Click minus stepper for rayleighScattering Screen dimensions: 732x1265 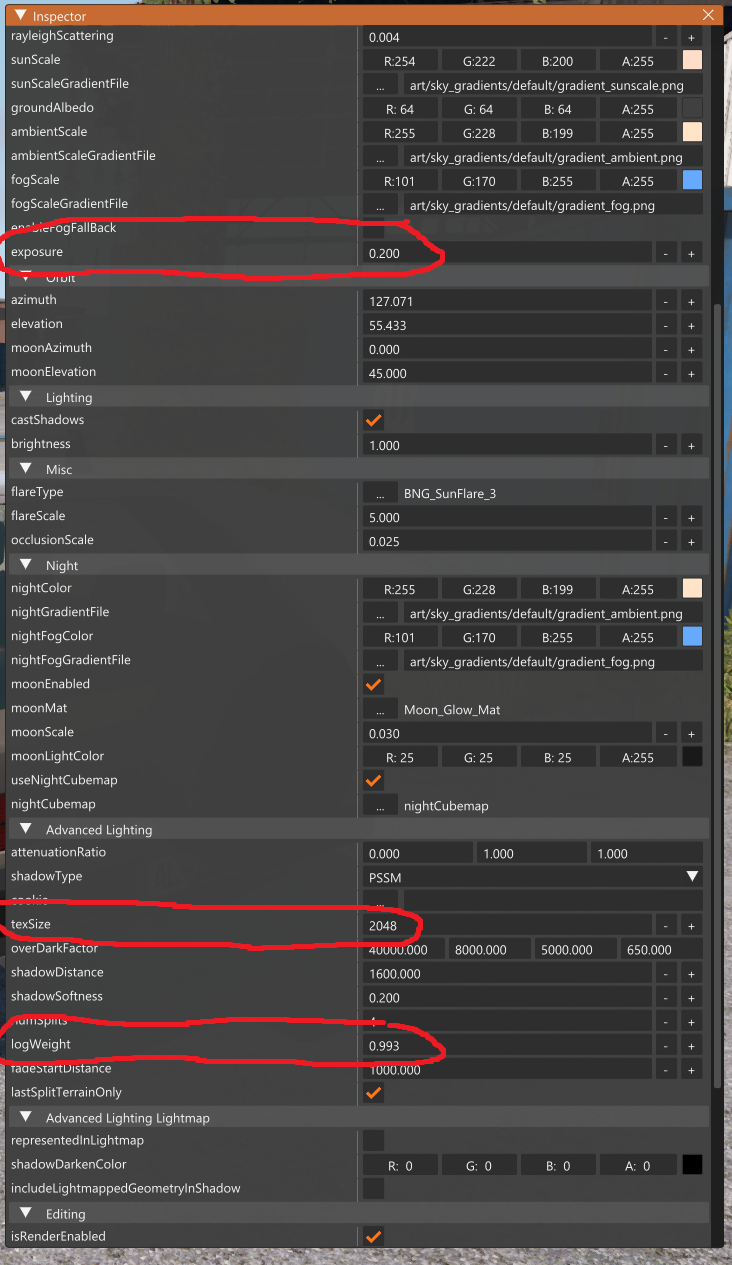click(667, 37)
